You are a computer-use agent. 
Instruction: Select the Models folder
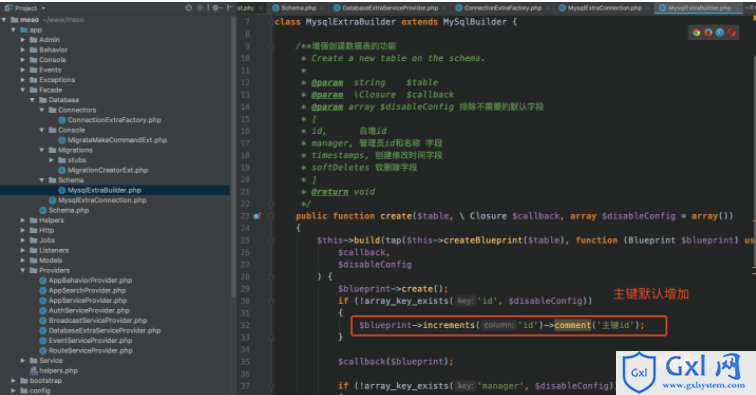pos(51,260)
